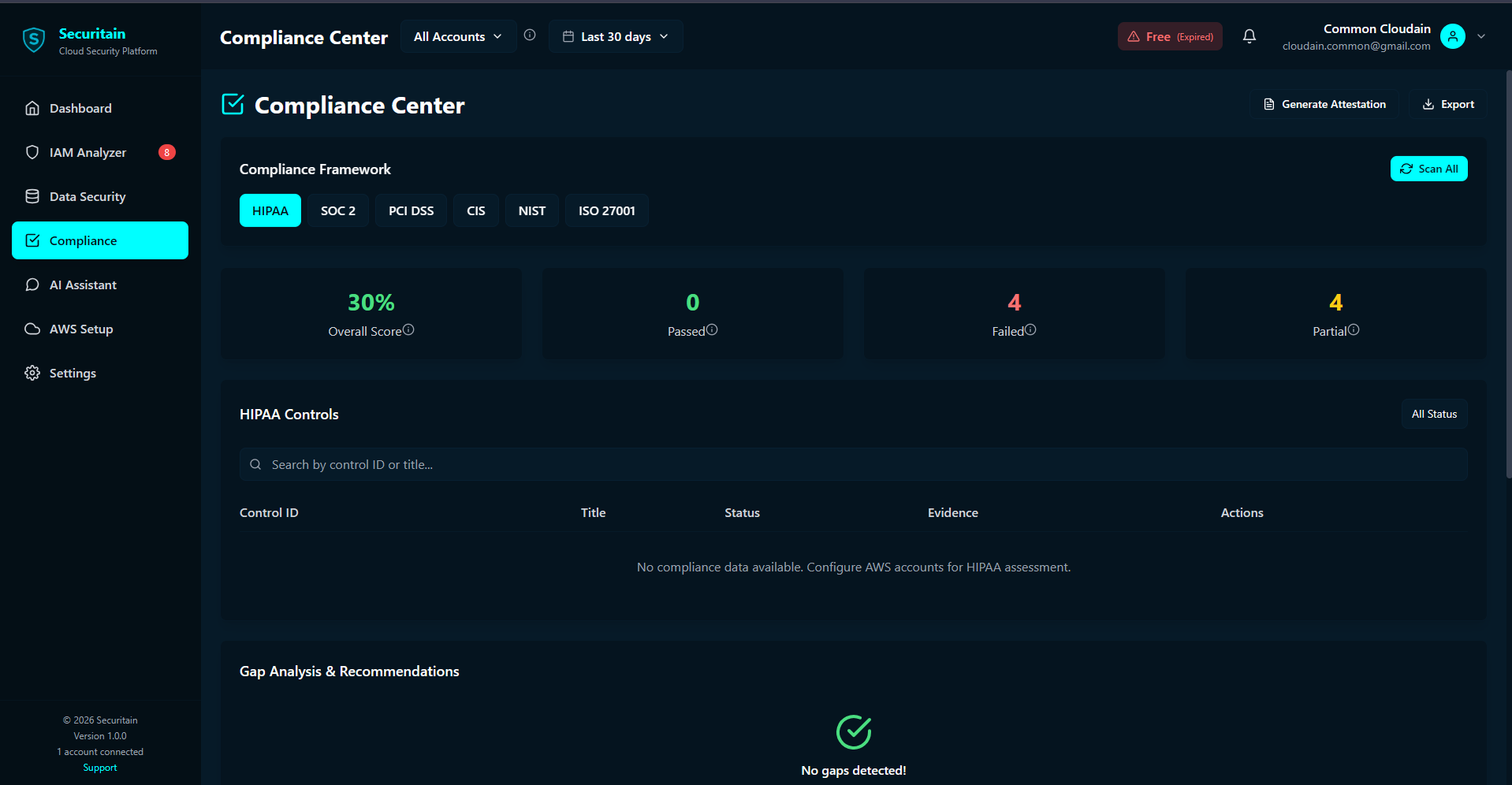1512x785 pixels.
Task: Click the Control ID column header
Action: pyautogui.click(x=269, y=512)
